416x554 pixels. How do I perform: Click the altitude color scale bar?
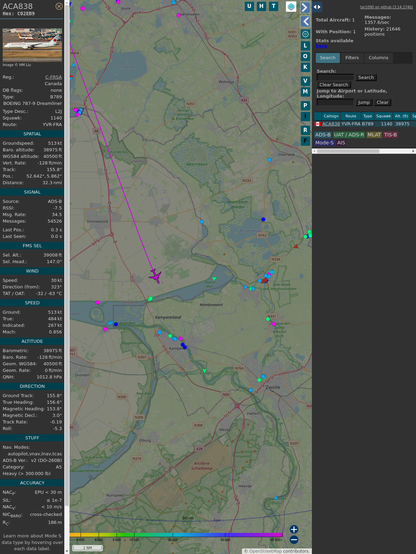tap(176, 535)
